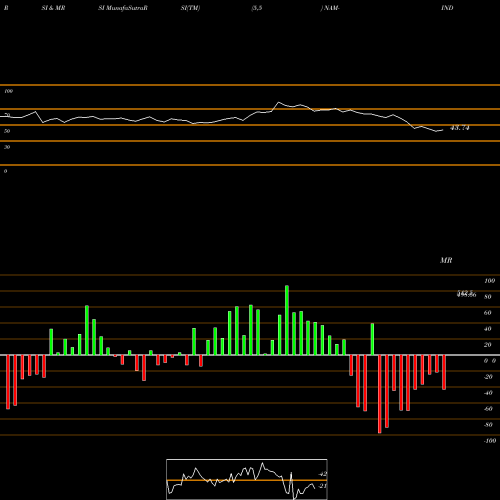
Task: Click the 'IND' header text
Action: point(447,8)
